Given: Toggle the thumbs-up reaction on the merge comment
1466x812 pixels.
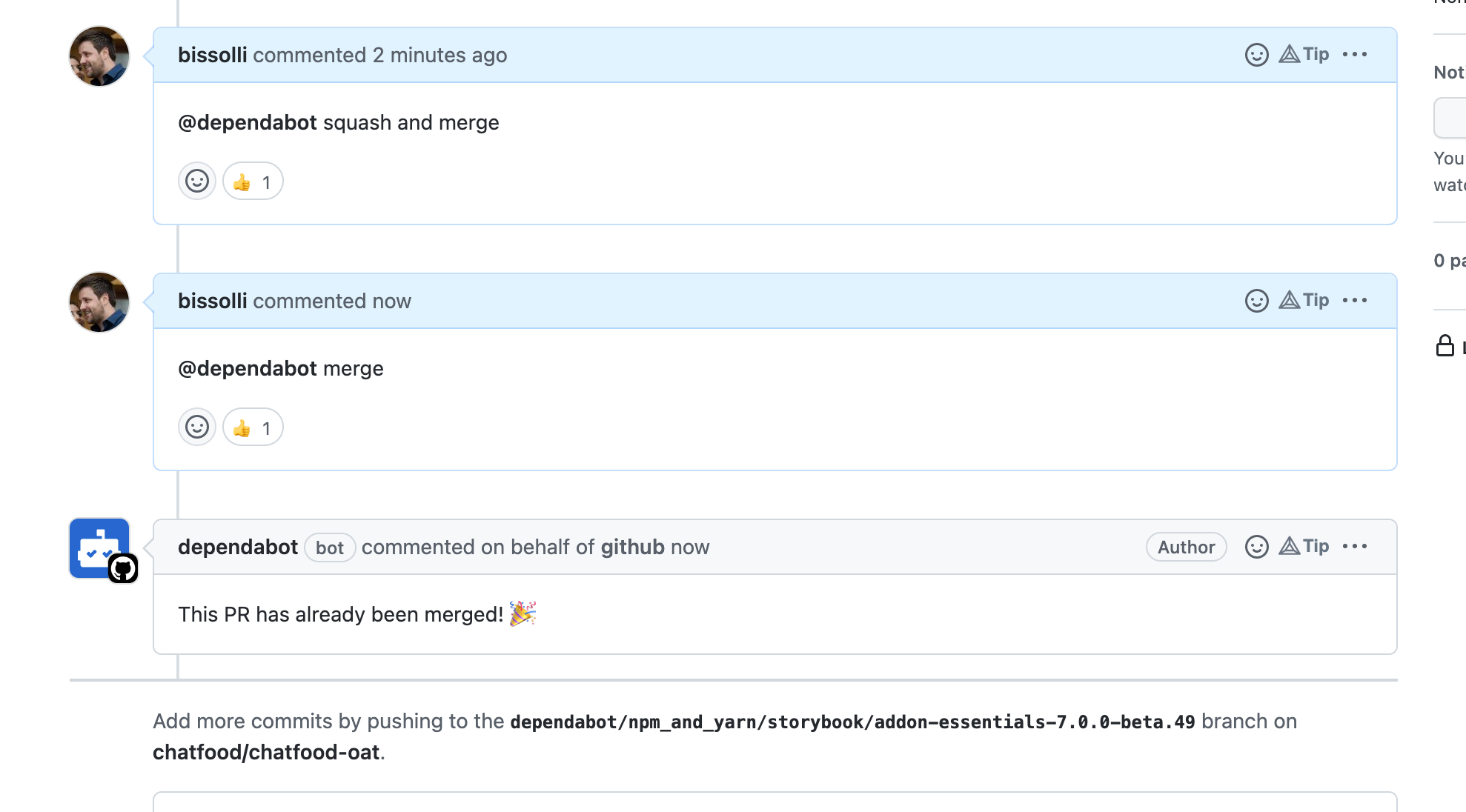Looking at the screenshot, I should coord(252,427).
